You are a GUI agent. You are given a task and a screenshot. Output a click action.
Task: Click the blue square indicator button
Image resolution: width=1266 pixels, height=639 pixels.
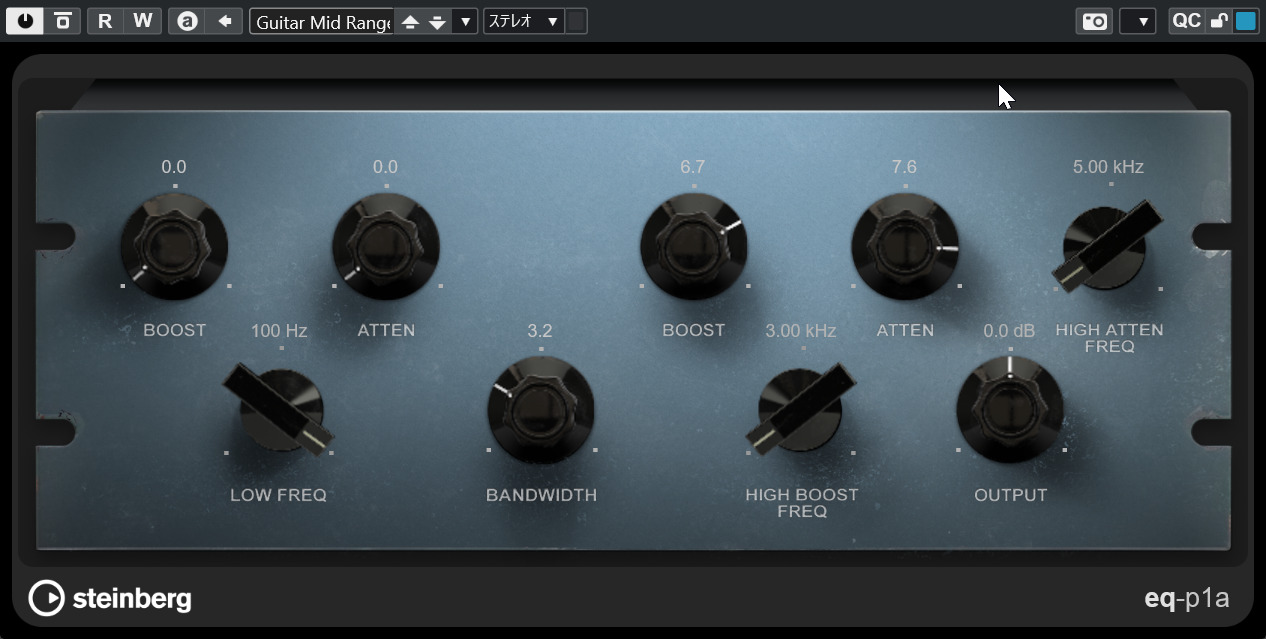coord(1245,21)
